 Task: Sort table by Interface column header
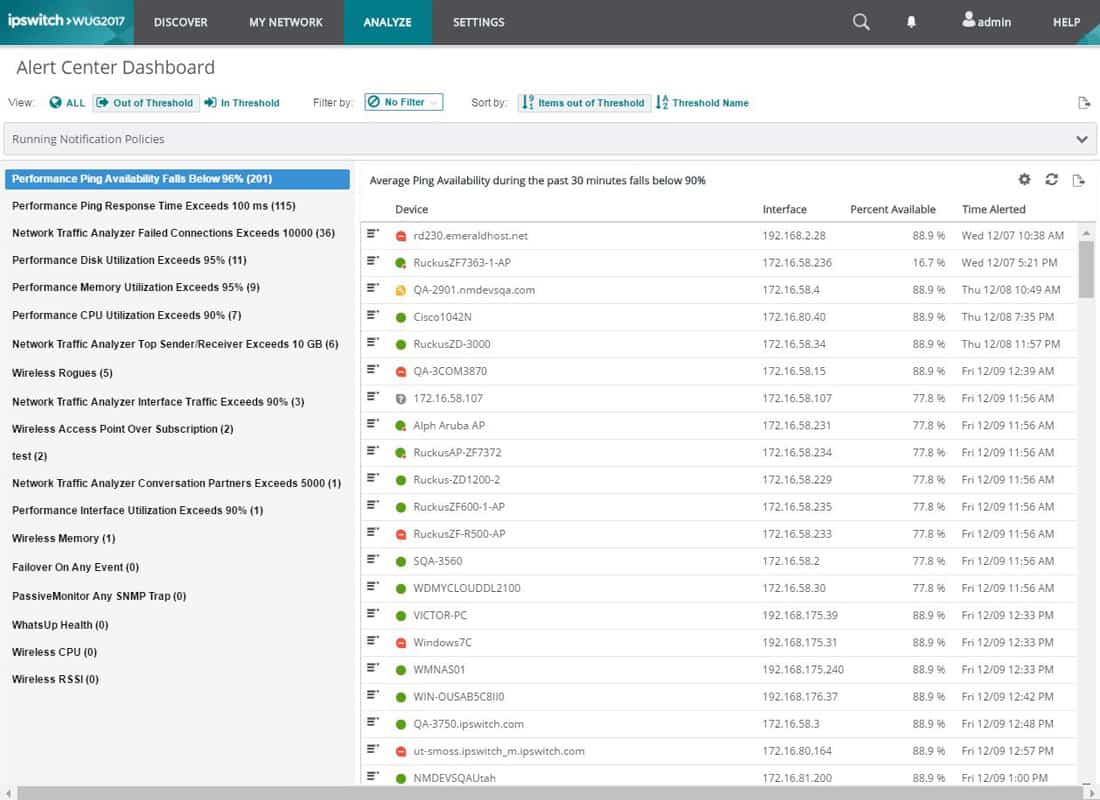coord(784,209)
